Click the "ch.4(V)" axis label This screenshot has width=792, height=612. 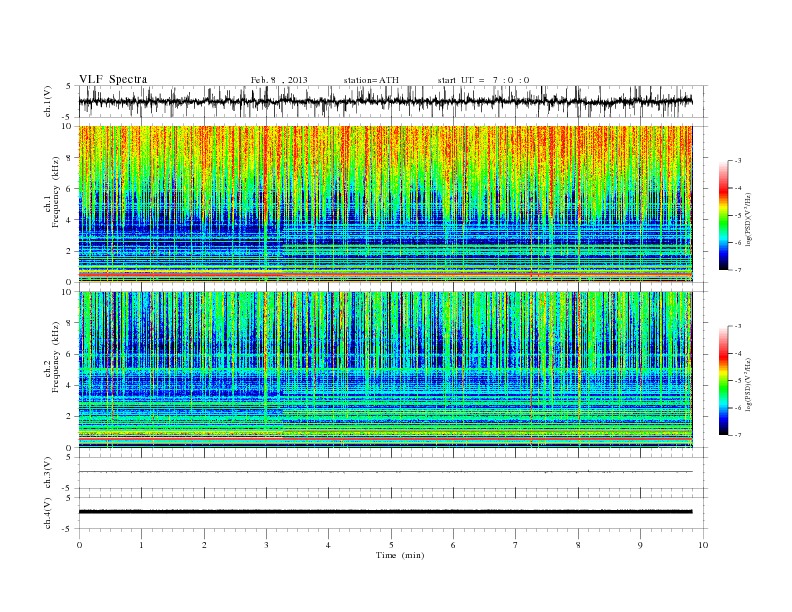pyautogui.click(x=48, y=513)
